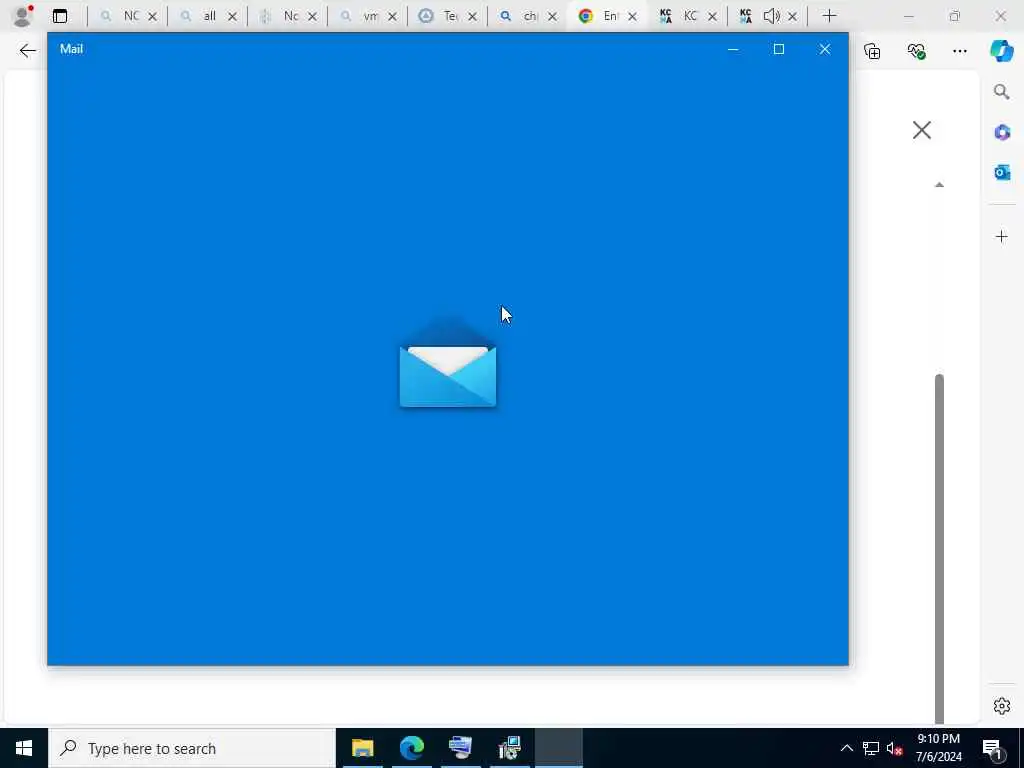
Task: Open the setup tools icon in taskbar
Action: tap(509, 748)
